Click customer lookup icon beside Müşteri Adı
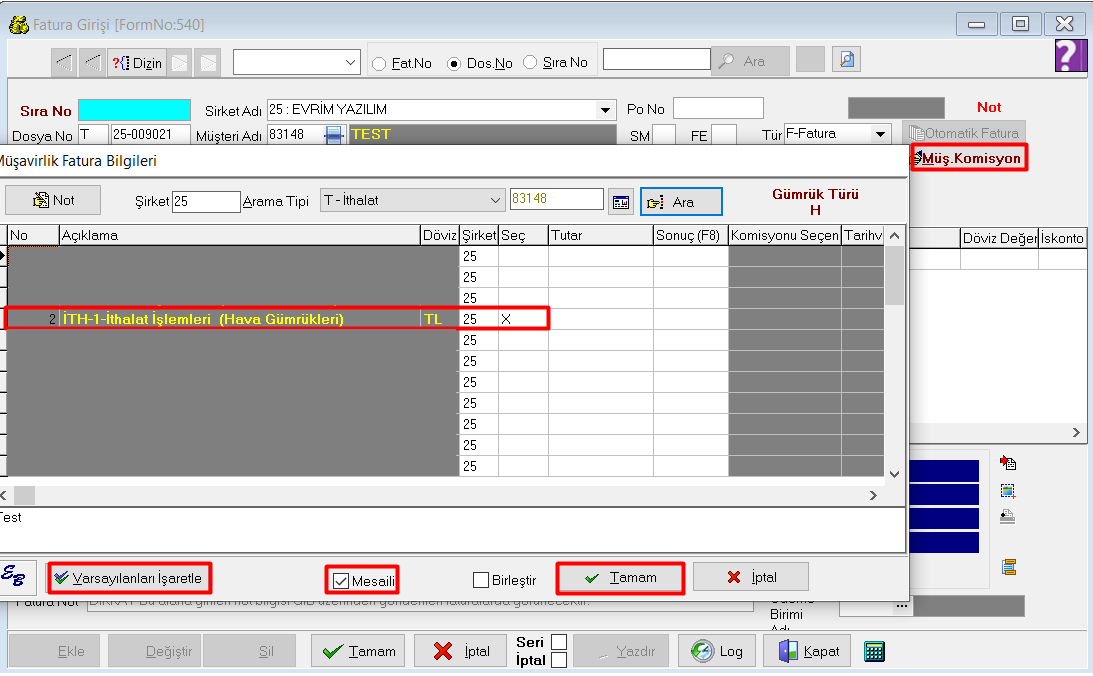1093x676 pixels. tap(334, 134)
